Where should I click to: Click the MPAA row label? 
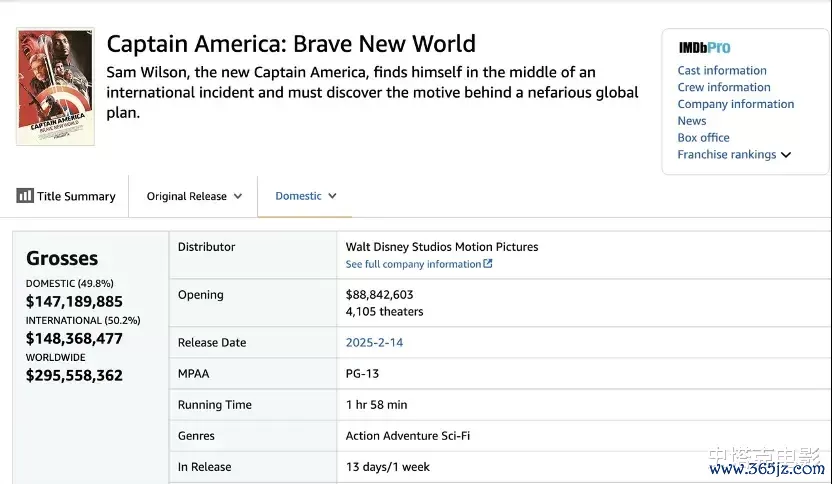point(194,374)
